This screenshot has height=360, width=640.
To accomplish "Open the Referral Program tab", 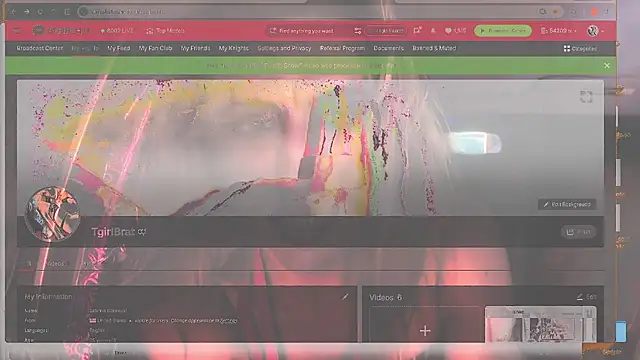I will point(342,48).
